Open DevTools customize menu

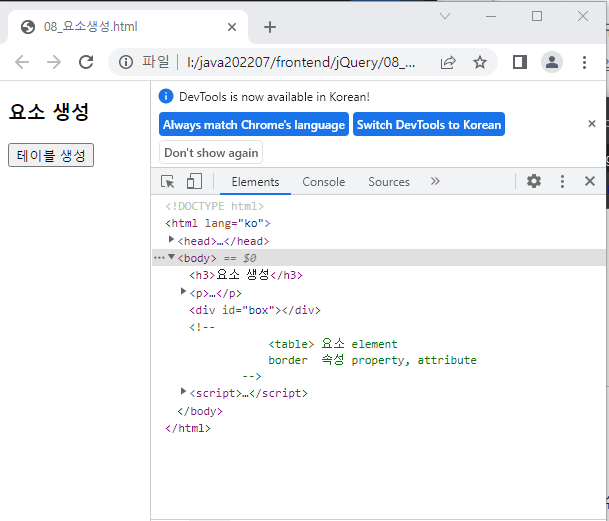pyautogui.click(x=562, y=181)
